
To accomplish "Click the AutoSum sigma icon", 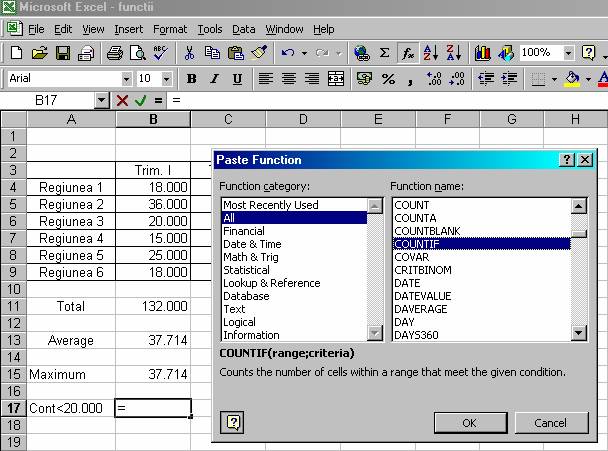I will point(384,53).
